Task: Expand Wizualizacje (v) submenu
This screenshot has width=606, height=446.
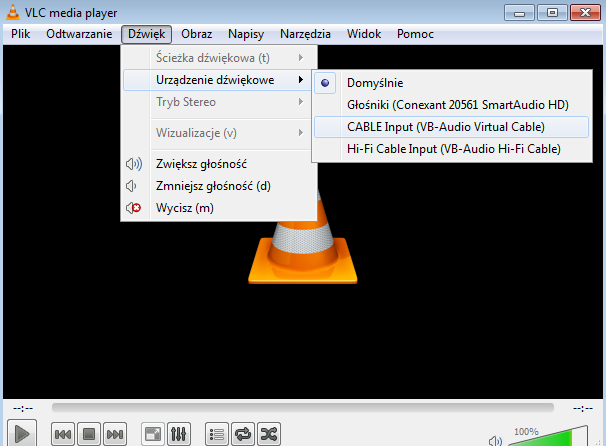Action: [x=219, y=133]
